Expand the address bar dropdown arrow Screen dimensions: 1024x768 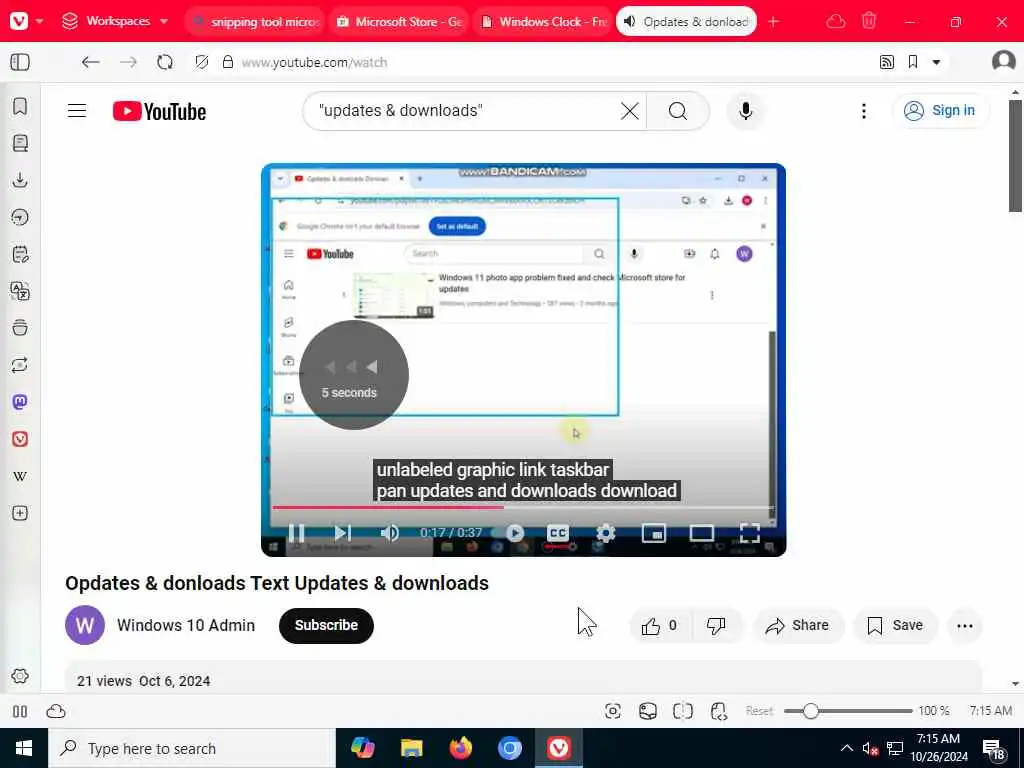936,63
